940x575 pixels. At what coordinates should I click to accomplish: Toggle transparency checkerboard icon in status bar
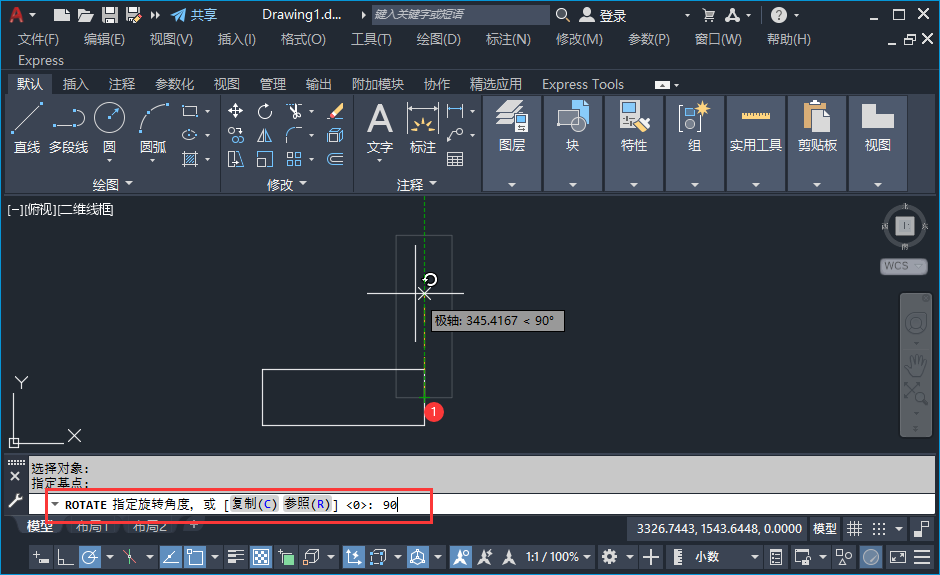click(261, 558)
